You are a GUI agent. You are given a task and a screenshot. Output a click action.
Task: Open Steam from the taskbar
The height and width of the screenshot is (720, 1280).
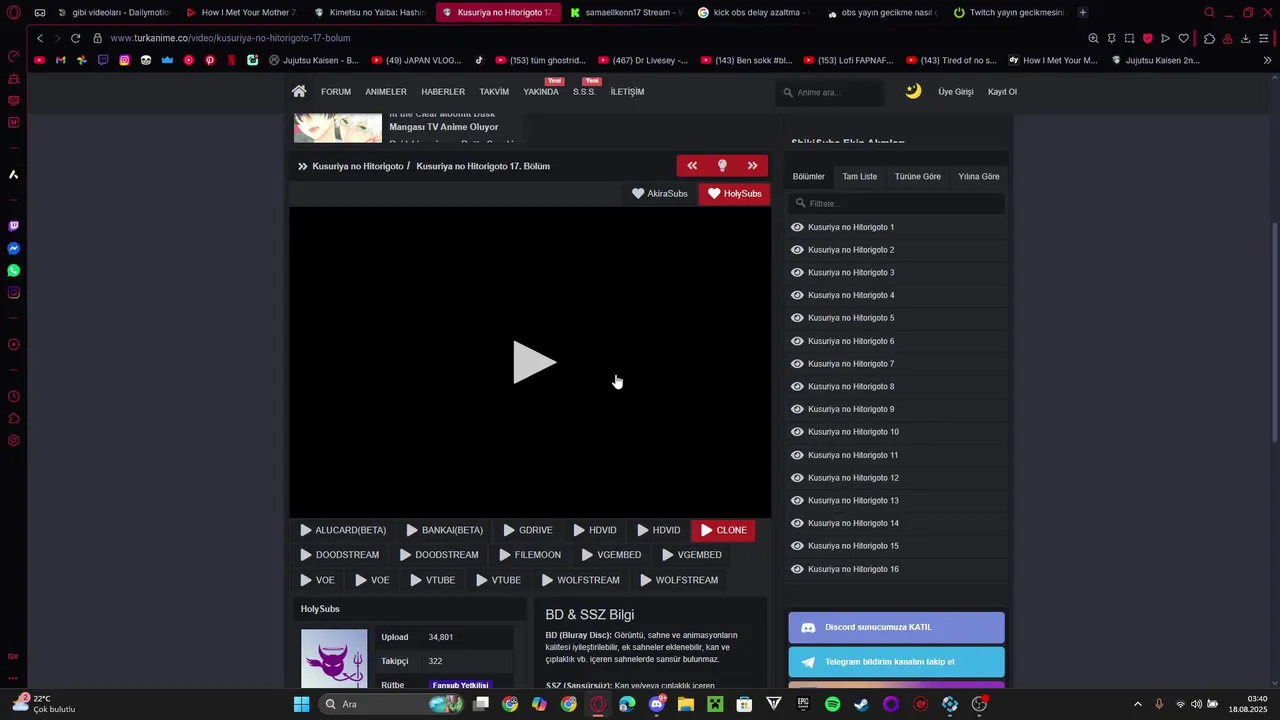(x=861, y=704)
